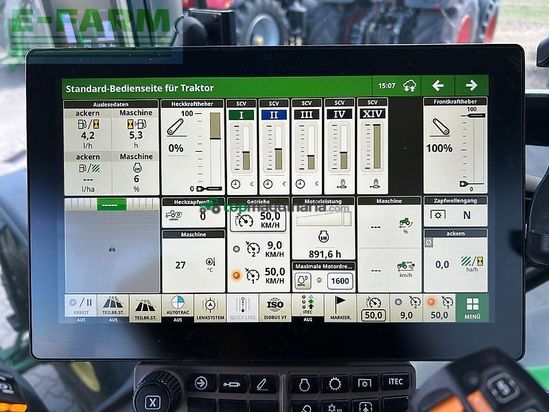The image size is (549, 412).
Task: Open ISOBUS VT shortcut
Action: (x=275, y=308)
